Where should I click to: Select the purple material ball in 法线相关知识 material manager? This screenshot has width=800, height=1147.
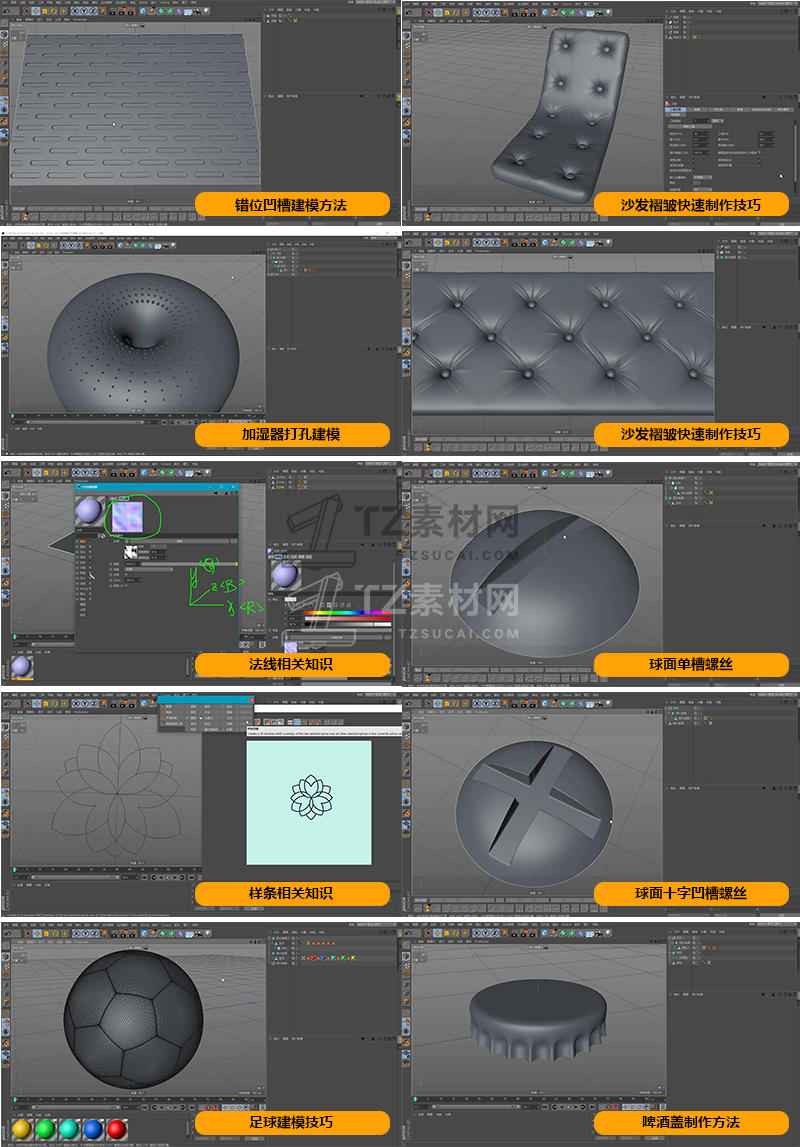[22, 667]
